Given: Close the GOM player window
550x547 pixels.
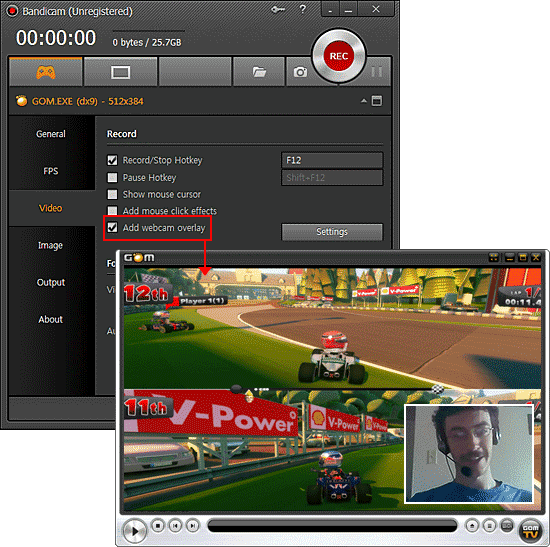Looking at the screenshot, I should click(x=536, y=258).
